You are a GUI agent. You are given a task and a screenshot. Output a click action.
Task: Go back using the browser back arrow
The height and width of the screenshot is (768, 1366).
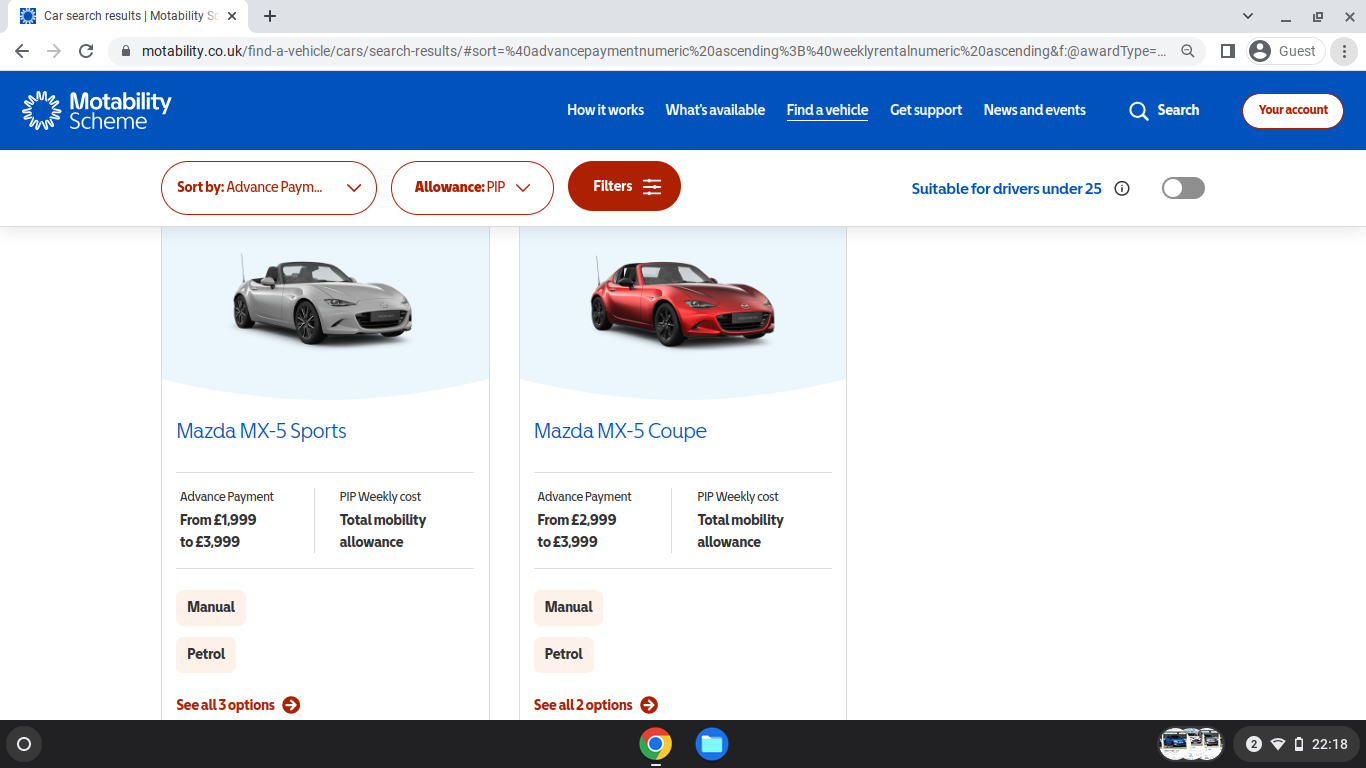22,51
